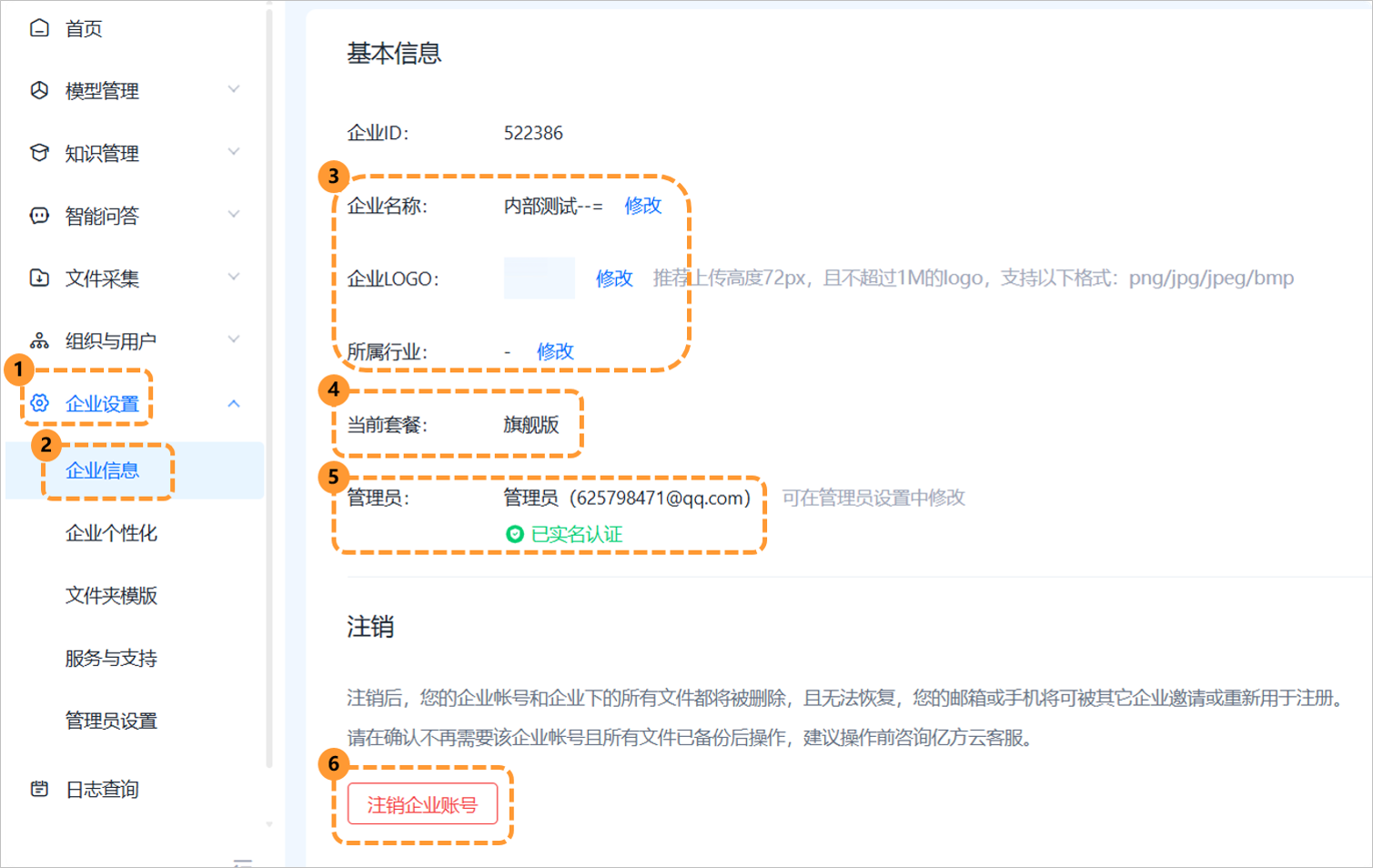Click the 知识管理 graduation cap icon

click(x=39, y=153)
